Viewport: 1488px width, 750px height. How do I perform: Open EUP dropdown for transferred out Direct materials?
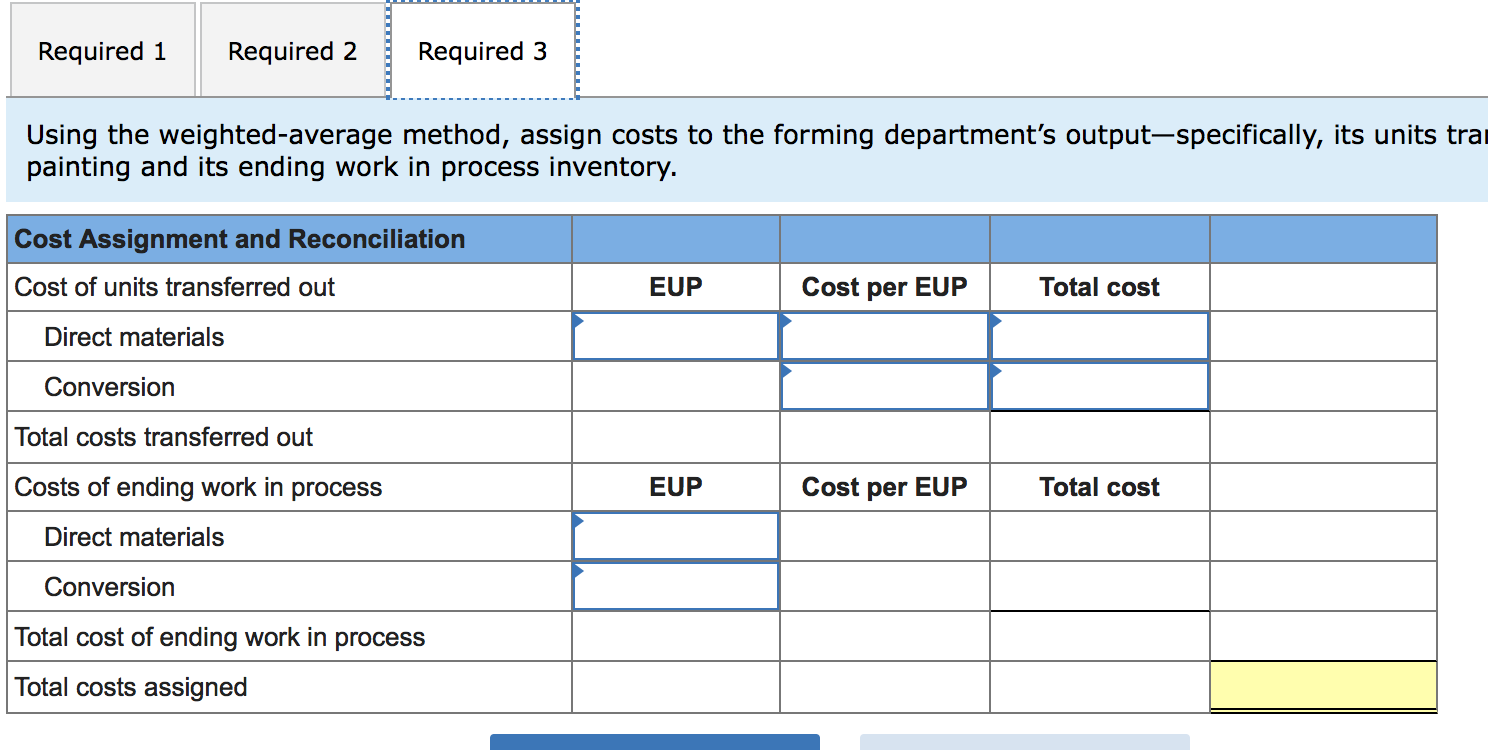(x=676, y=336)
